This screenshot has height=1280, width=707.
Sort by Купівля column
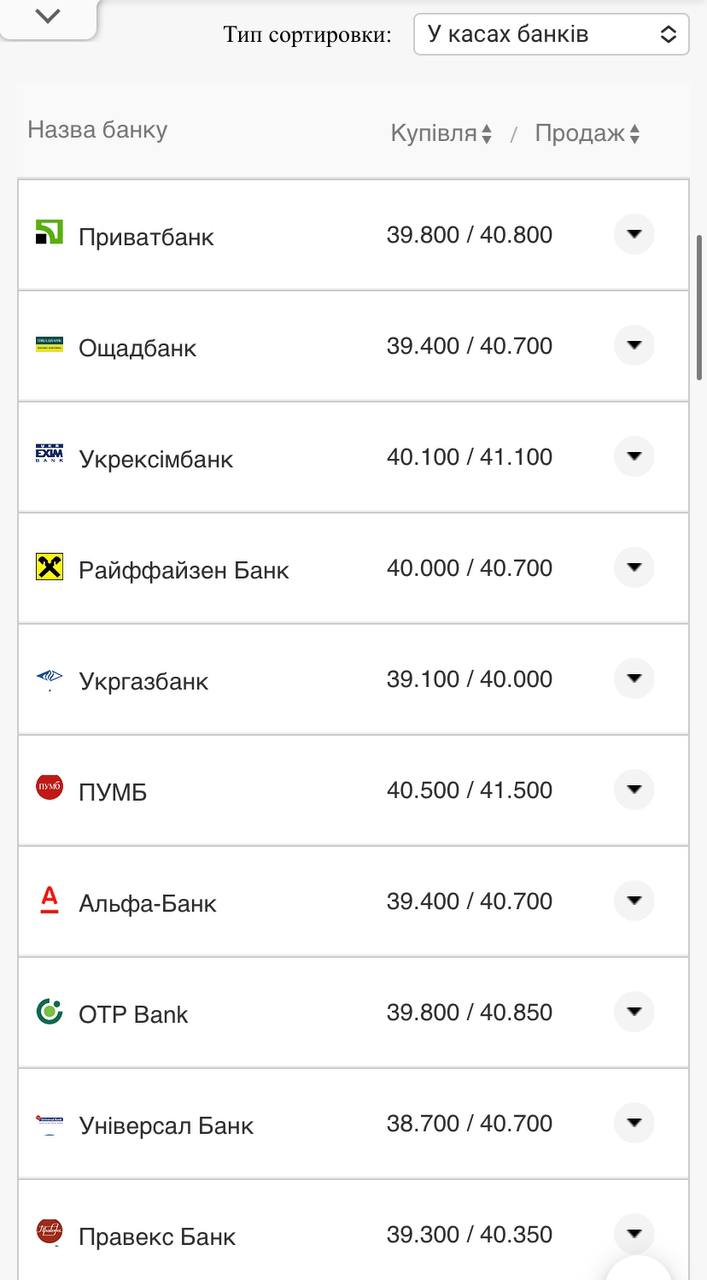pos(441,134)
